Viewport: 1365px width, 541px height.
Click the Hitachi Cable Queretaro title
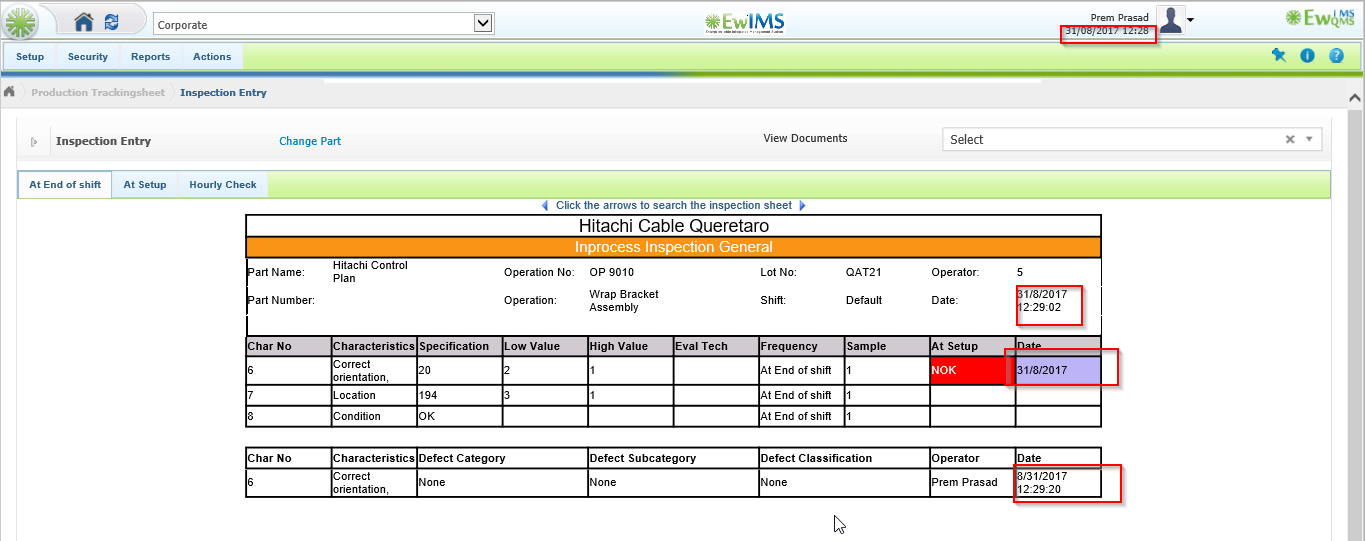pos(674,226)
